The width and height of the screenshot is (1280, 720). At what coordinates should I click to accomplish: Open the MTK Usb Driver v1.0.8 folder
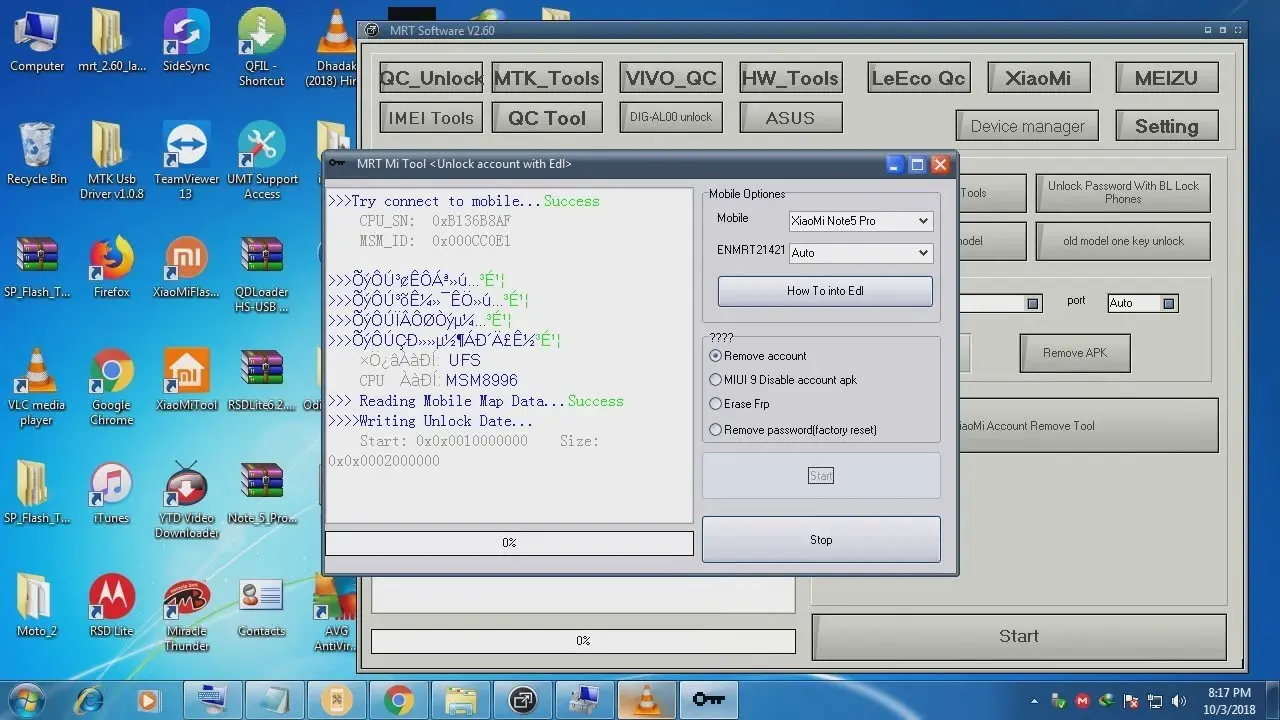coord(112,160)
